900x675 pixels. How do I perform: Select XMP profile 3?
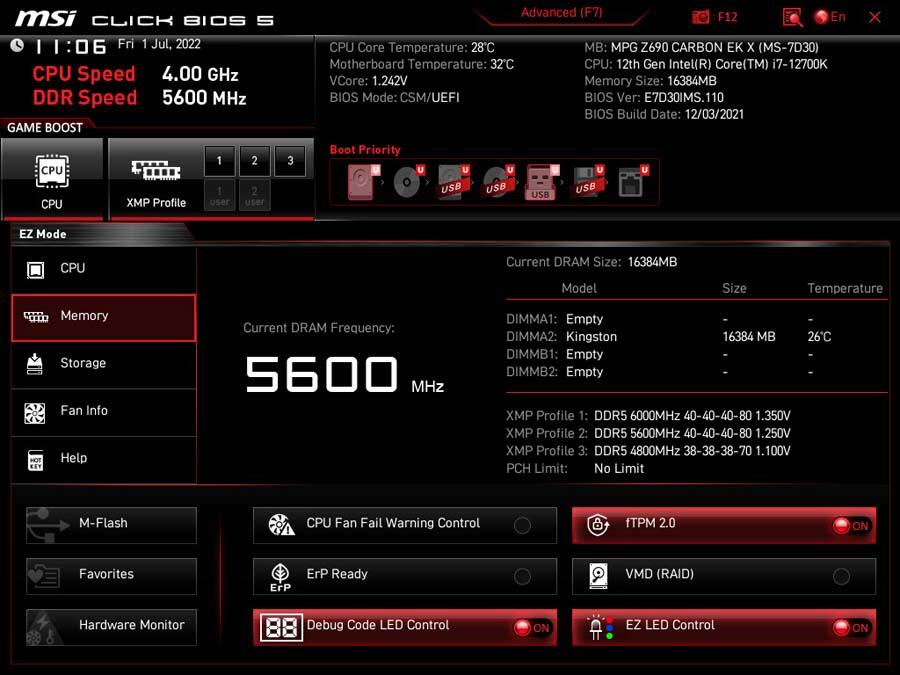(290, 161)
